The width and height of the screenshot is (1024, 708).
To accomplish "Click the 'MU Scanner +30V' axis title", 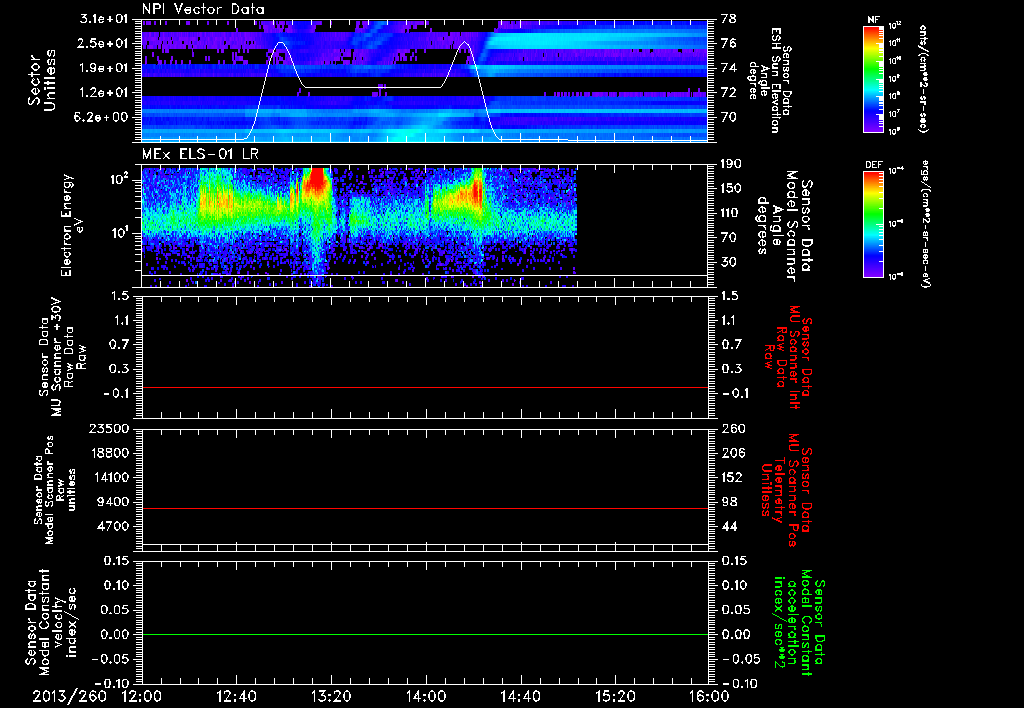I will (57, 357).
